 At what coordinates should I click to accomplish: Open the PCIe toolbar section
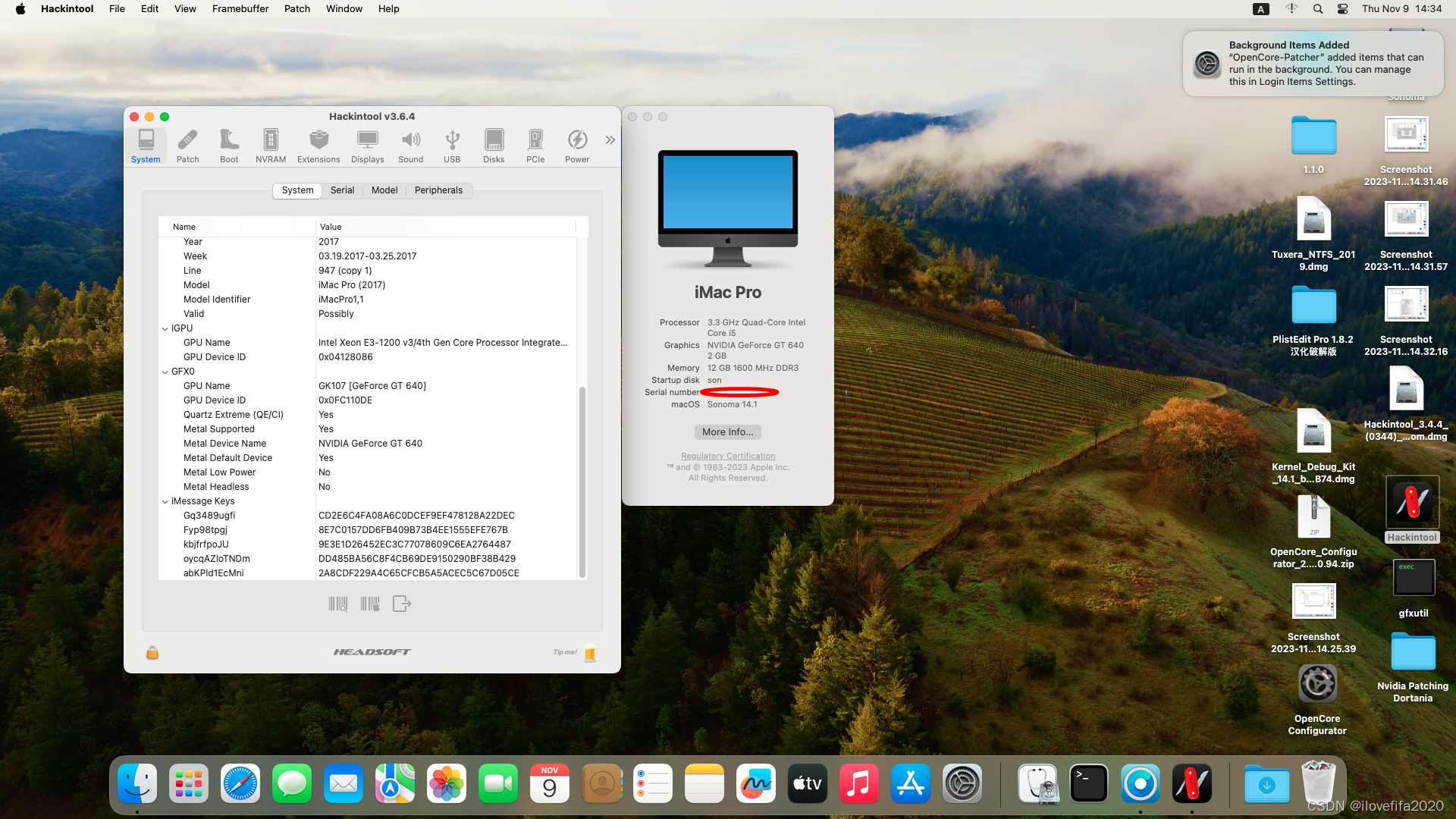pos(535,146)
